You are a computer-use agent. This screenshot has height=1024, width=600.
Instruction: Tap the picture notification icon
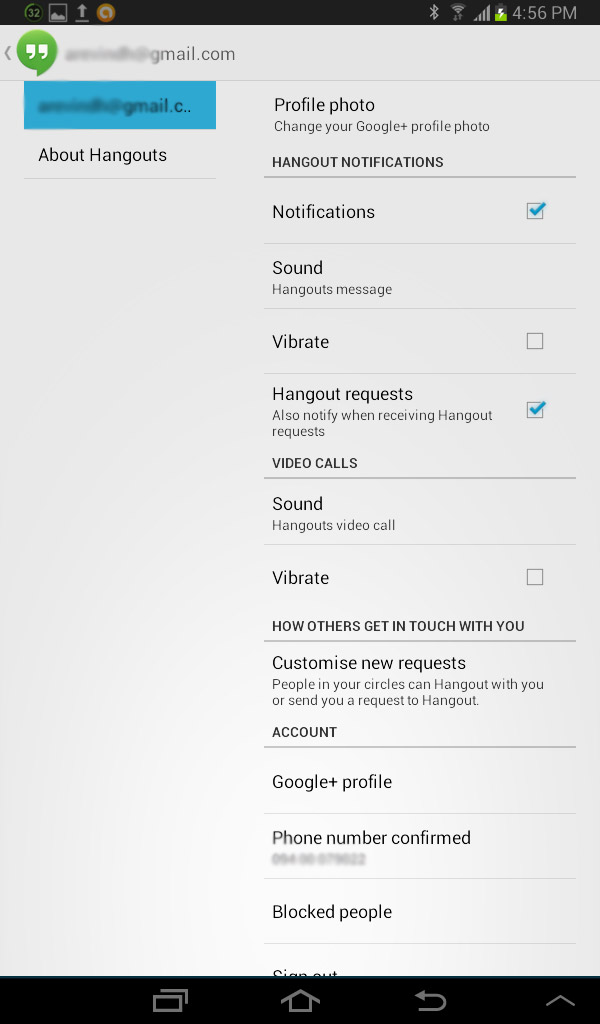(x=58, y=13)
